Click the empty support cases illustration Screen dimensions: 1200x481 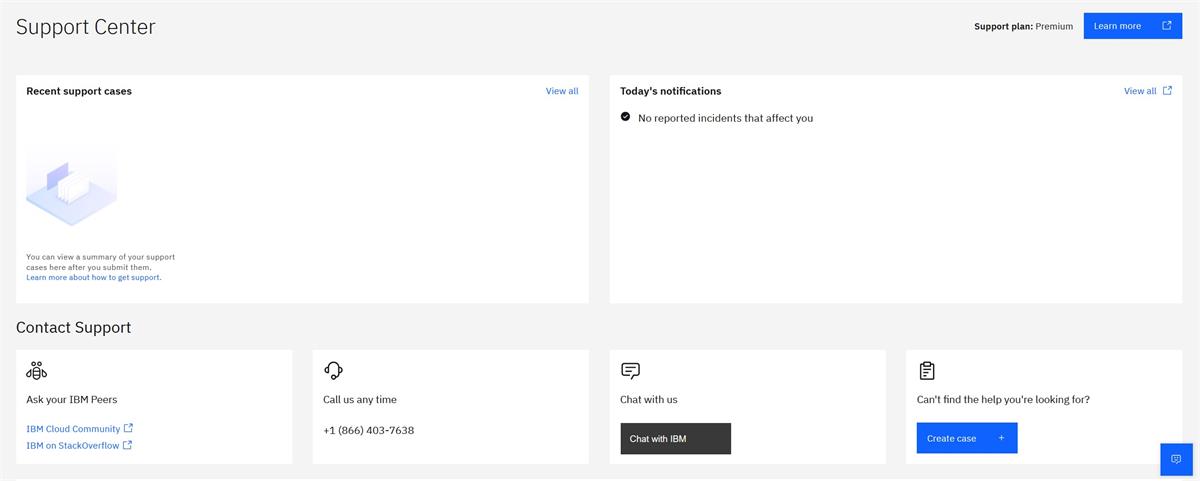pyautogui.click(x=71, y=187)
